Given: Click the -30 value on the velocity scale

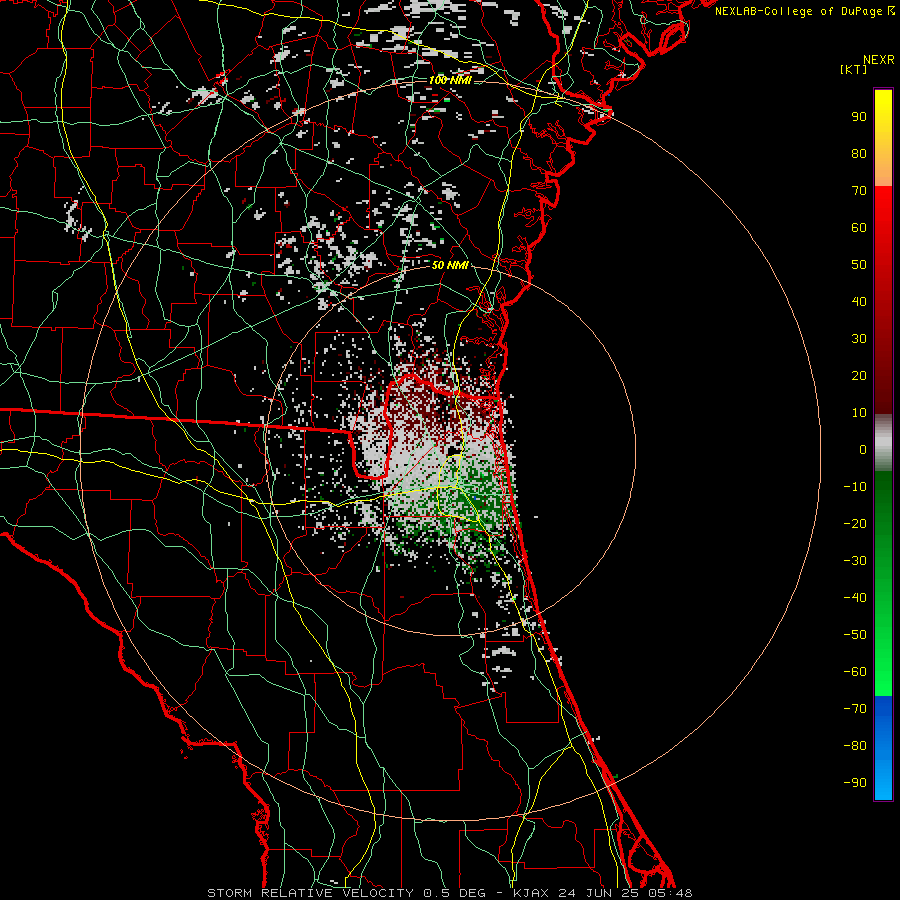Looking at the screenshot, I should (x=855, y=561).
